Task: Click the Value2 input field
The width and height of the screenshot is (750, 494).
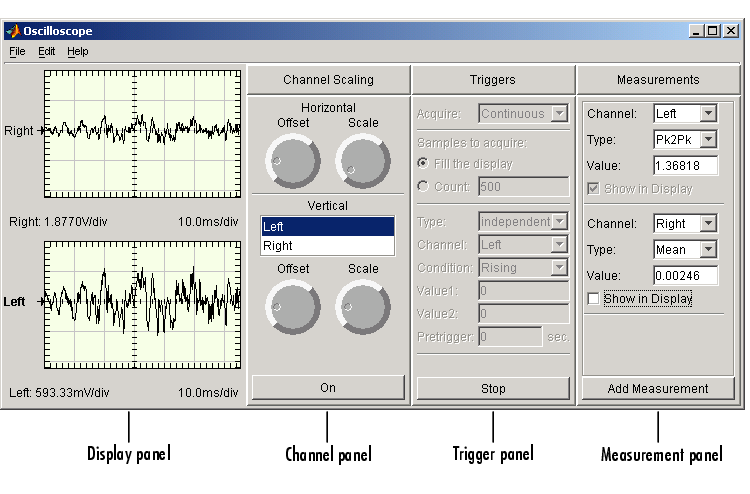Action: pos(524,313)
